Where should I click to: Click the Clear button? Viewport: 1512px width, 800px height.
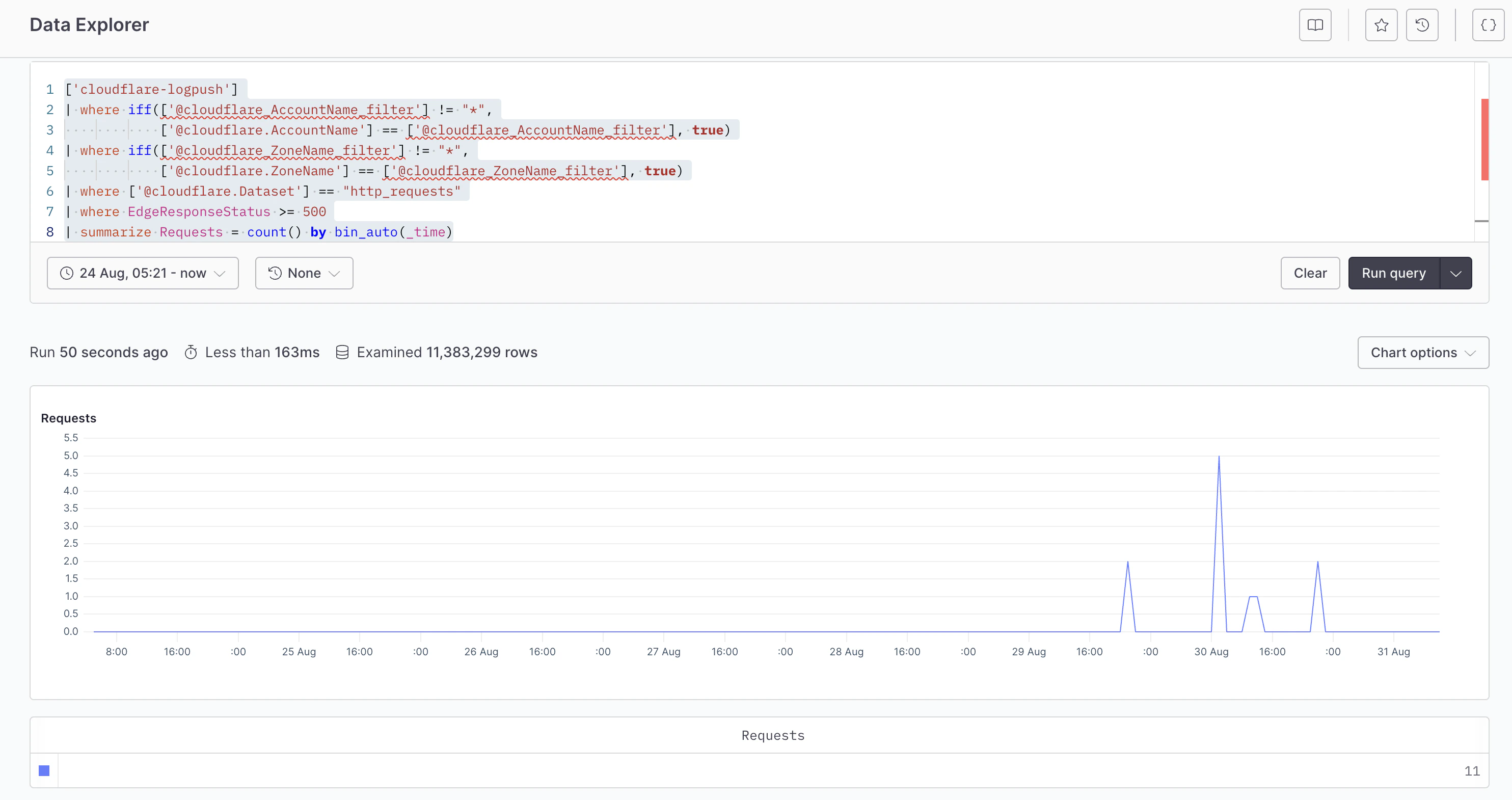pos(1309,273)
